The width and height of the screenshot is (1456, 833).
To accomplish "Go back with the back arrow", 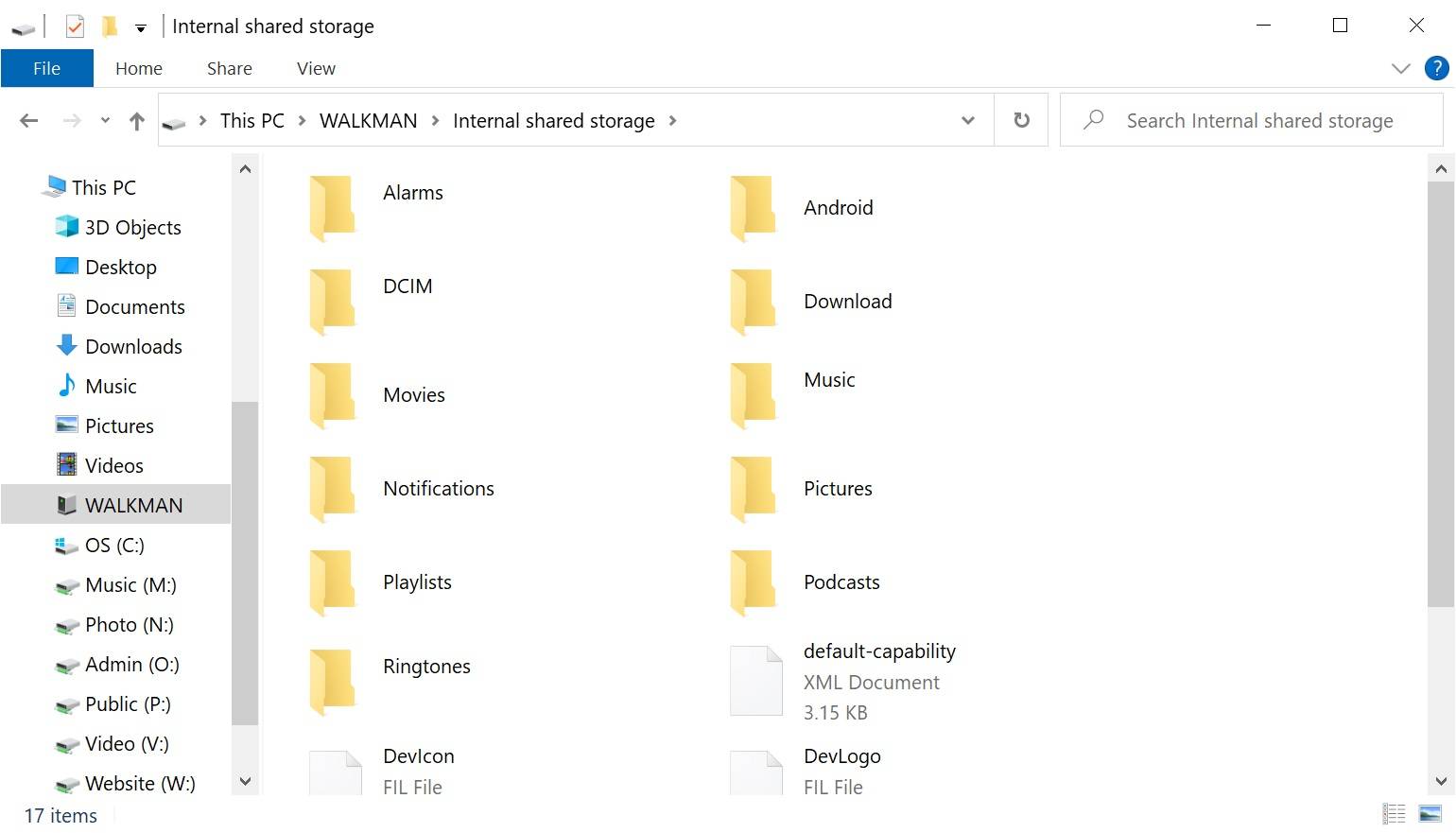I will click(29, 120).
